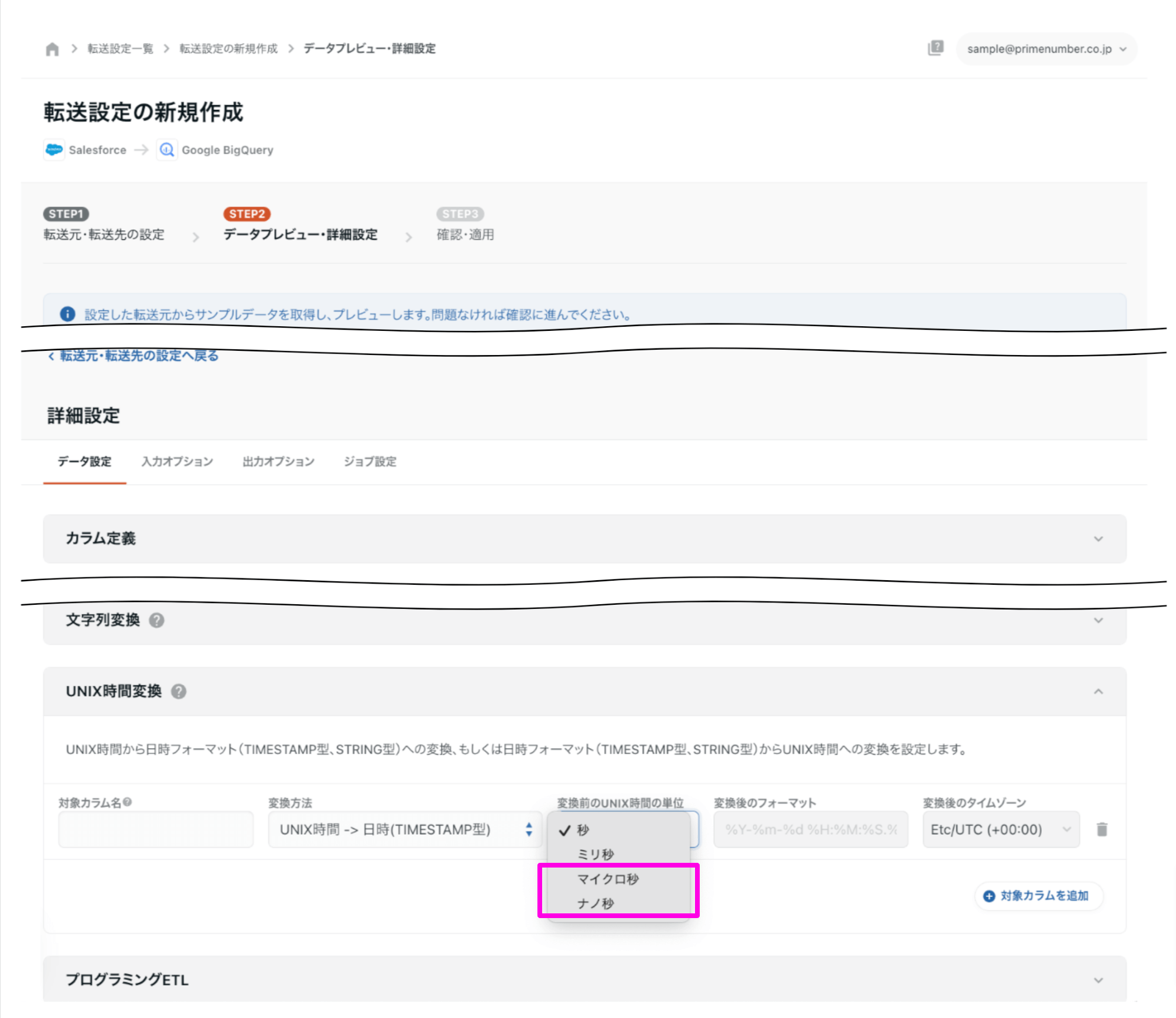Click 転送設定一覧 breadcrumb link
The image size is (1176, 1018).
[121, 49]
